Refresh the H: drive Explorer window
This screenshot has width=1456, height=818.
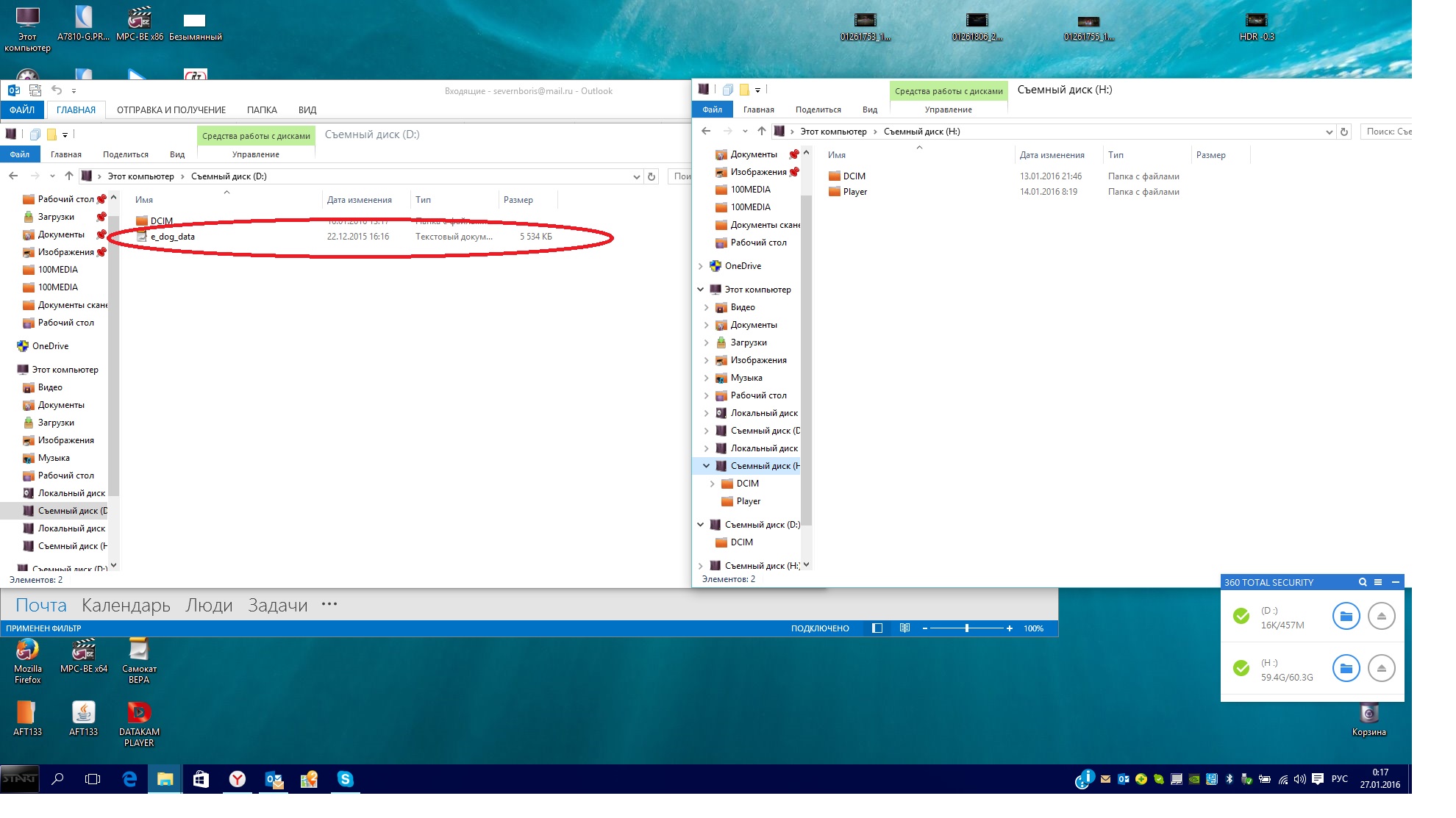click(x=1344, y=132)
